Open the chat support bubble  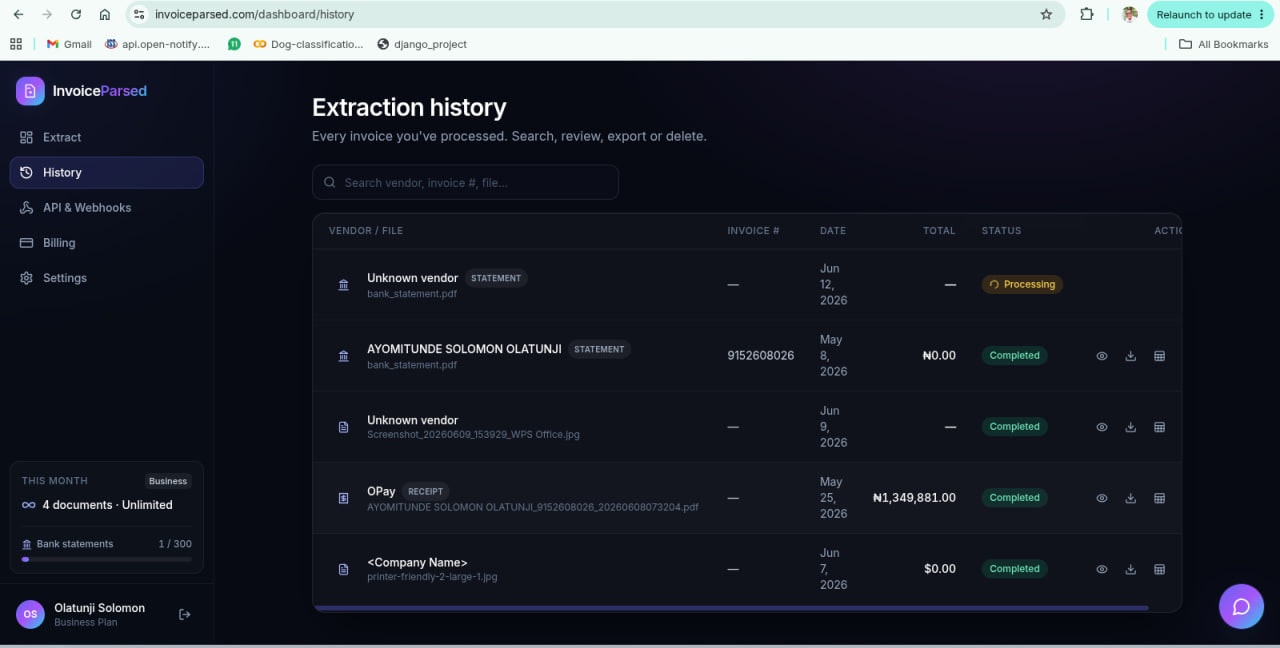coord(1241,606)
